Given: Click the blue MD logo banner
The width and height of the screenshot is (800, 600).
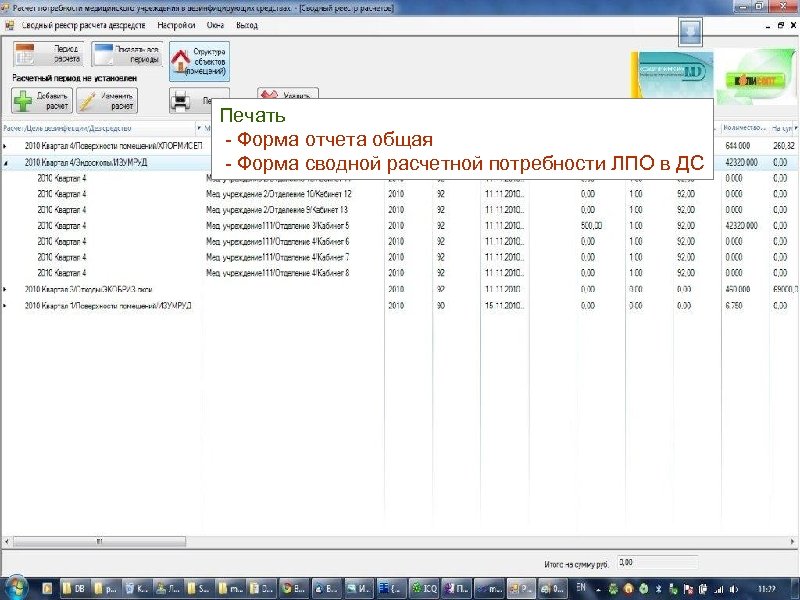Looking at the screenshot, I should [x=672, y=74].
